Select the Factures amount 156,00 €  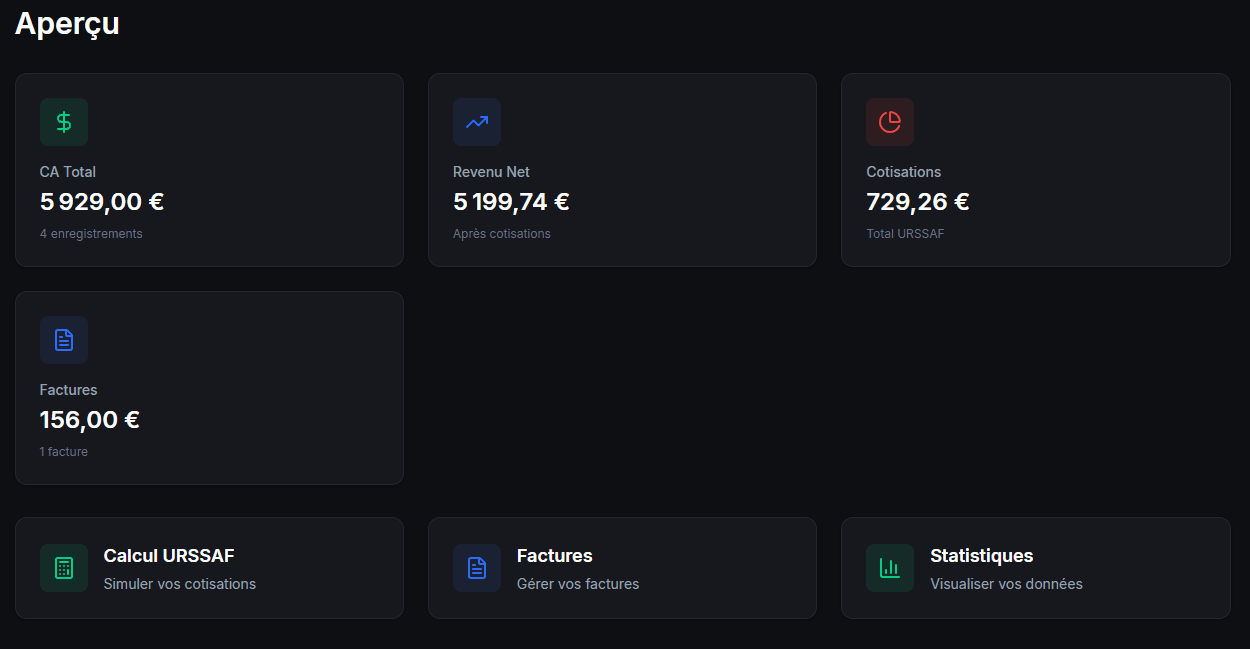pos(89,419)
